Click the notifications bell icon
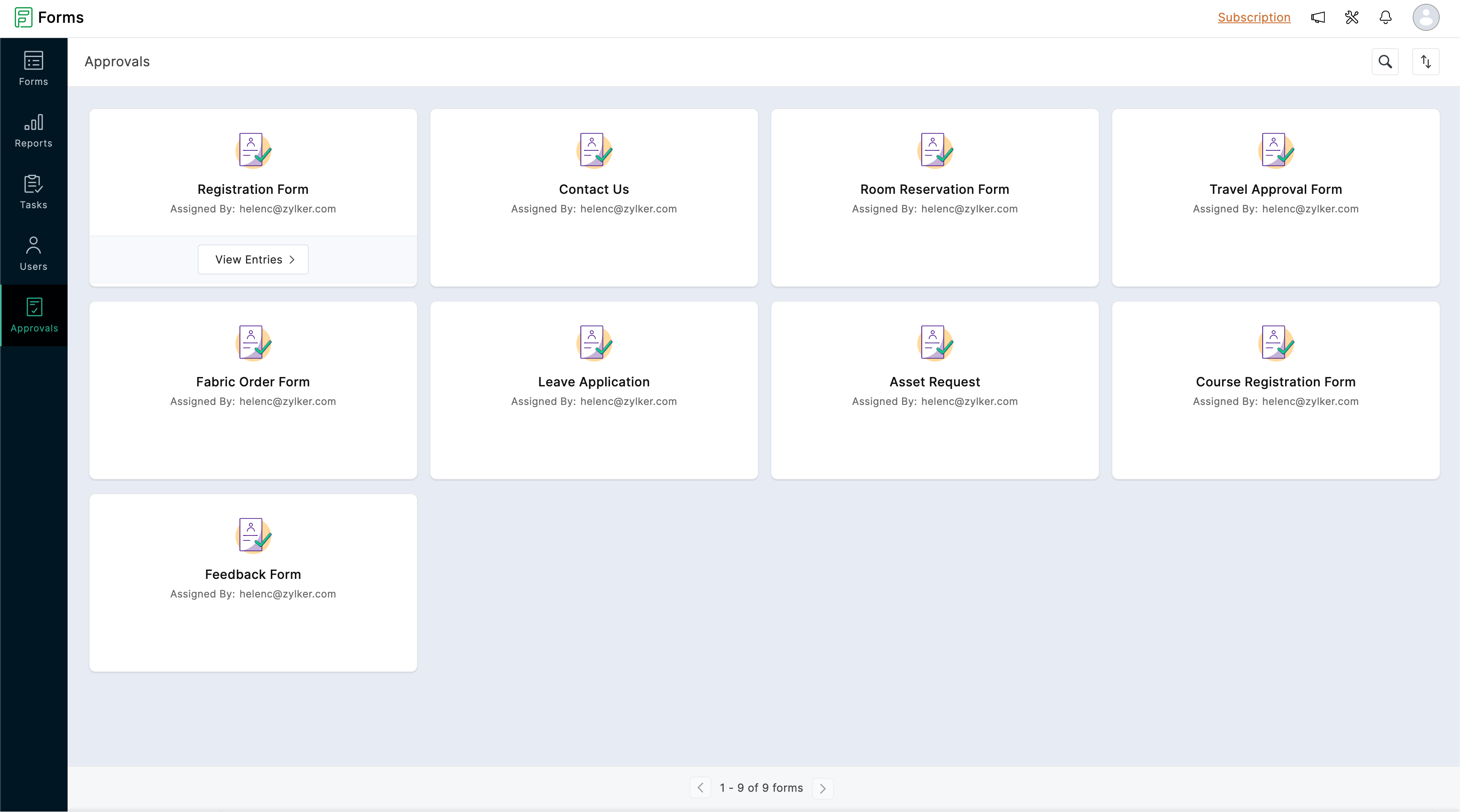The height and width of the screenshot is (812, 1460). [1385, 18]
